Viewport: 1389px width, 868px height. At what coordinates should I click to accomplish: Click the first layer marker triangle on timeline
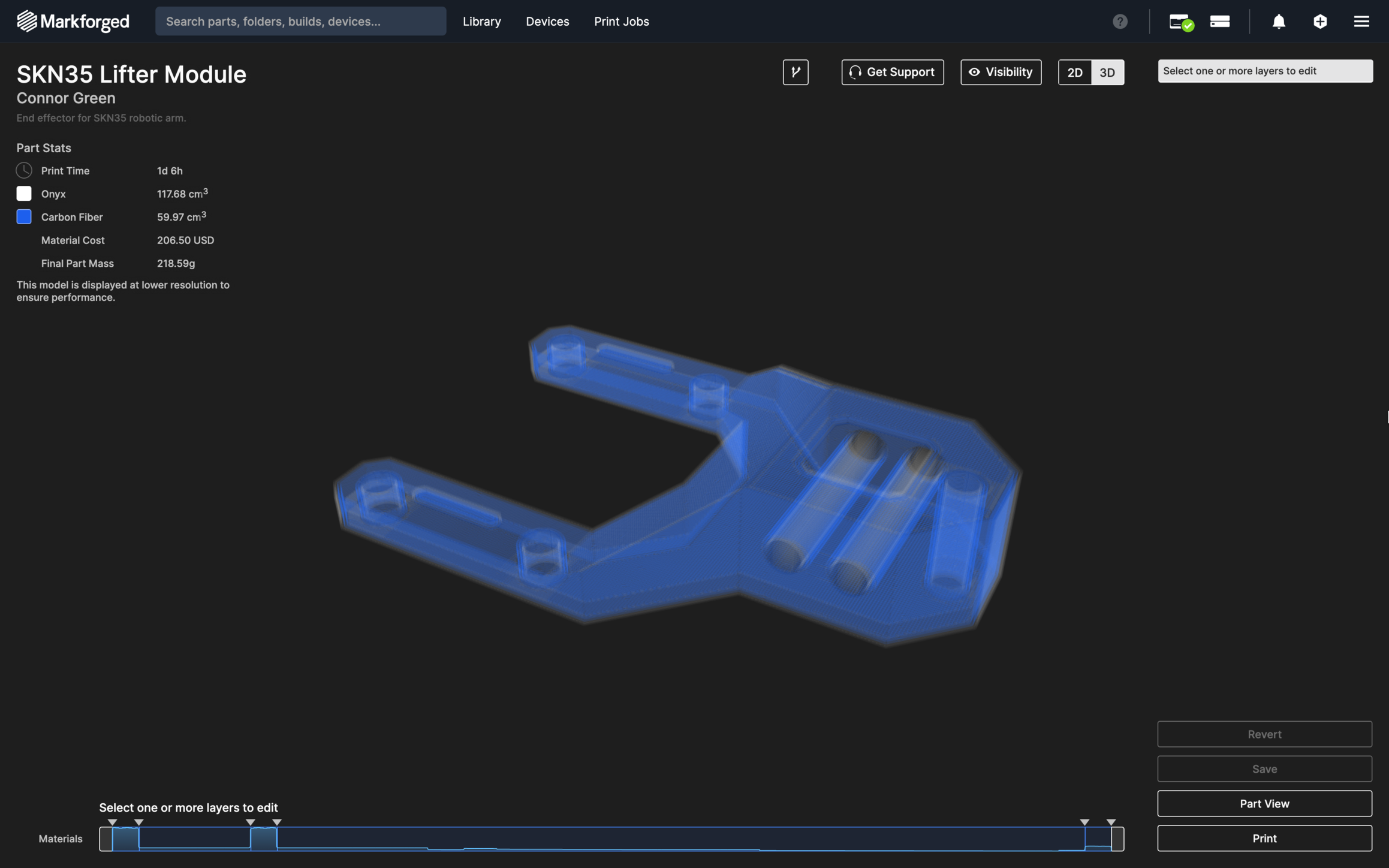[x=112, y=822]
